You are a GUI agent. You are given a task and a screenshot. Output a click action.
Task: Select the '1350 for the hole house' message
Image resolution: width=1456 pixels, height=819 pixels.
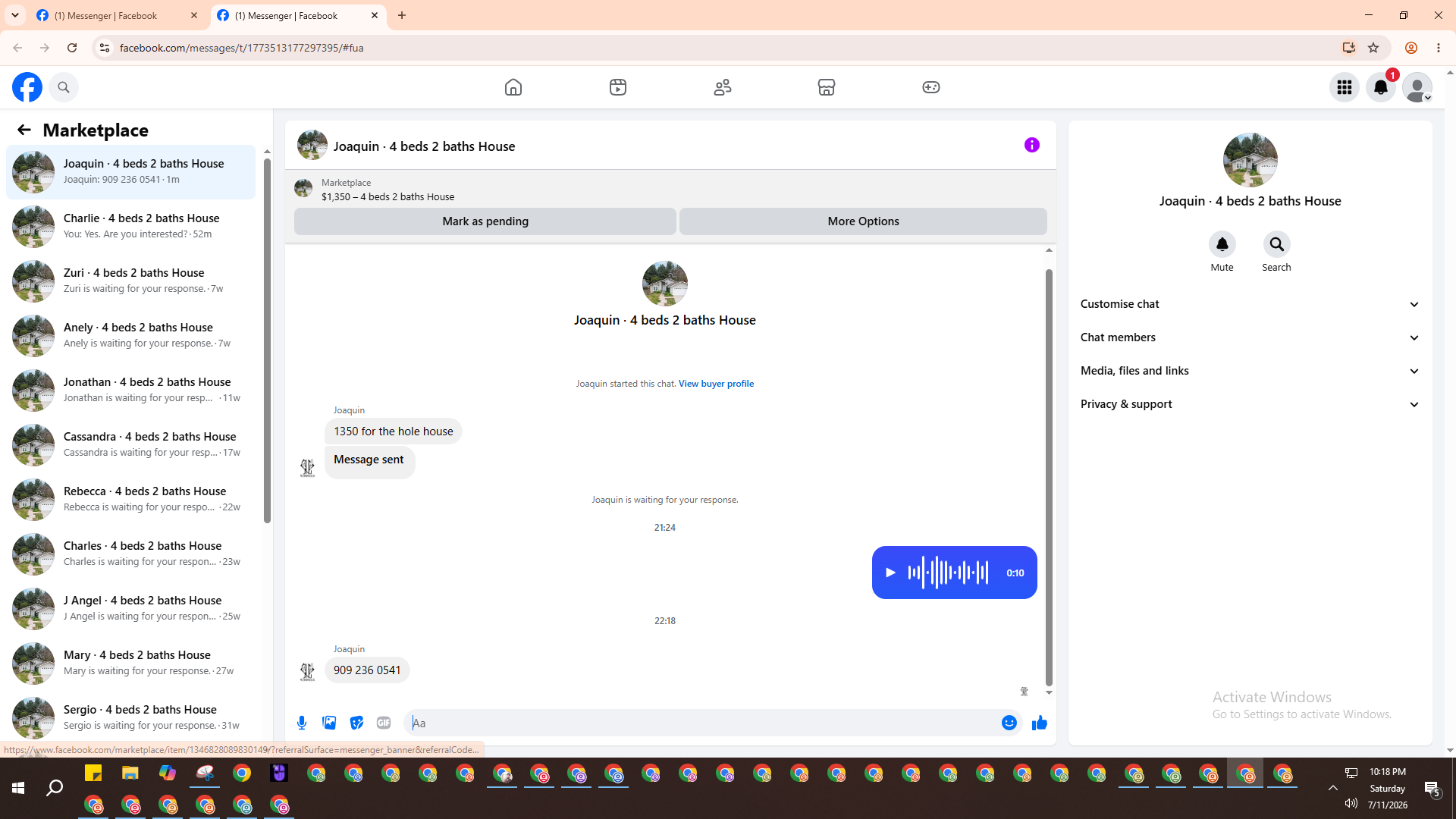pos(393,431)
